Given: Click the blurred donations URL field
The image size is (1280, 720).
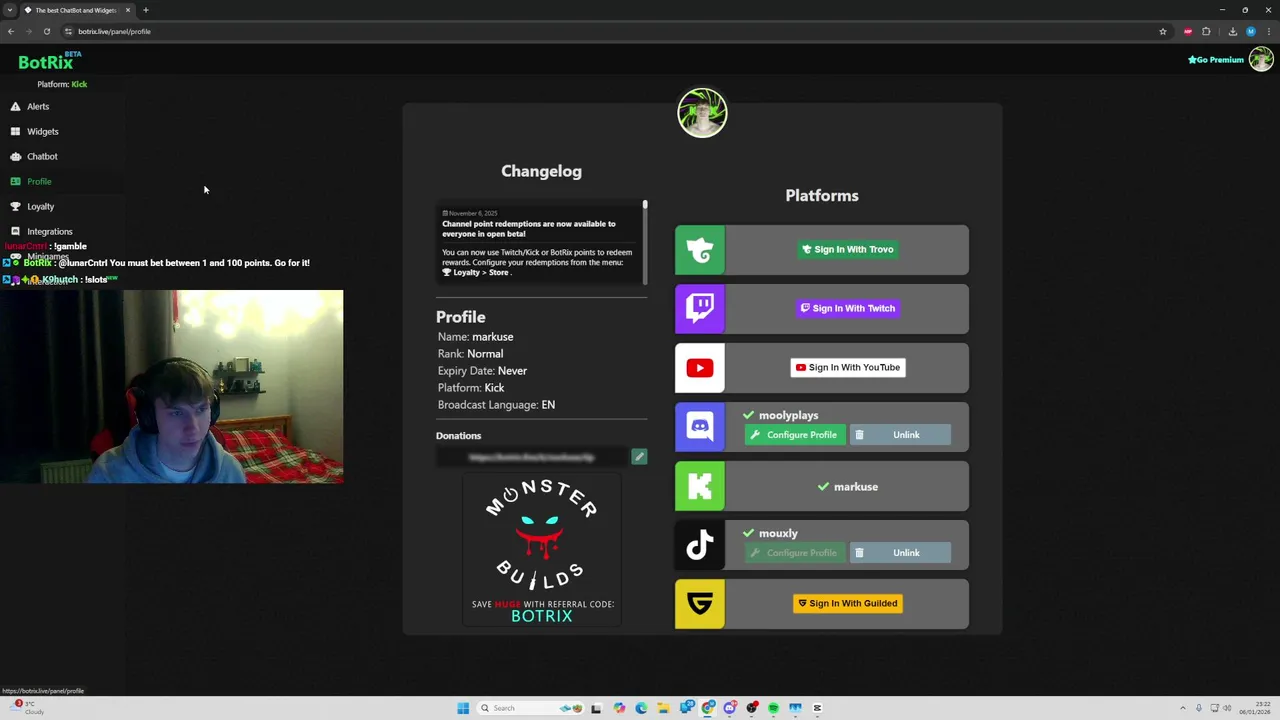Looking at the screenshot, I should tap(532, 457).
